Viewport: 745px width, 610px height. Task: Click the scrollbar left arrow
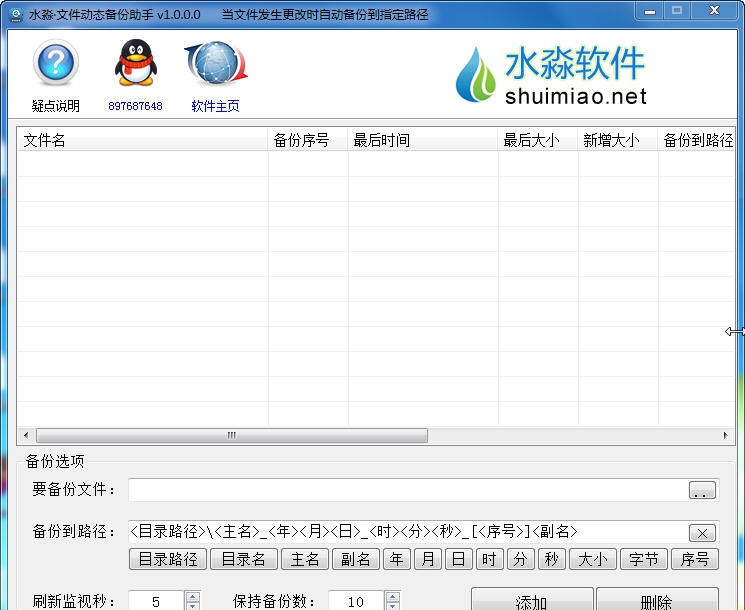pyautogui.click(x=26, y=435)
